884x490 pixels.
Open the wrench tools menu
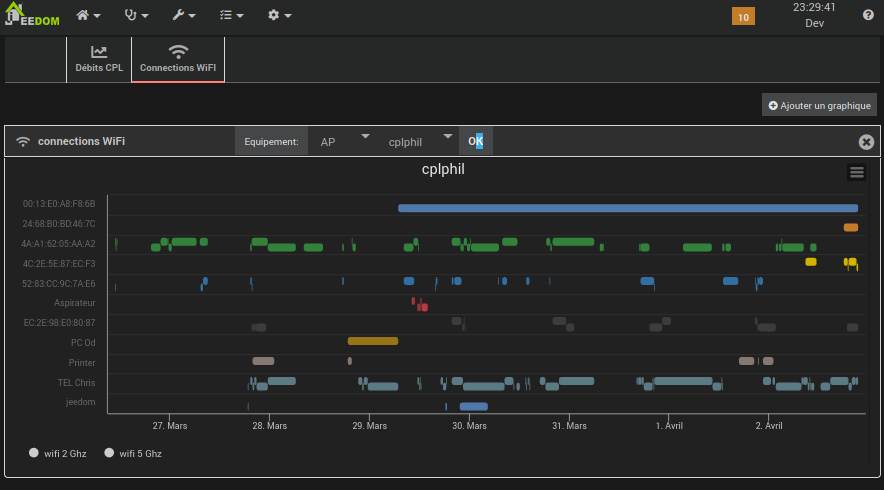tap(184, 16)
